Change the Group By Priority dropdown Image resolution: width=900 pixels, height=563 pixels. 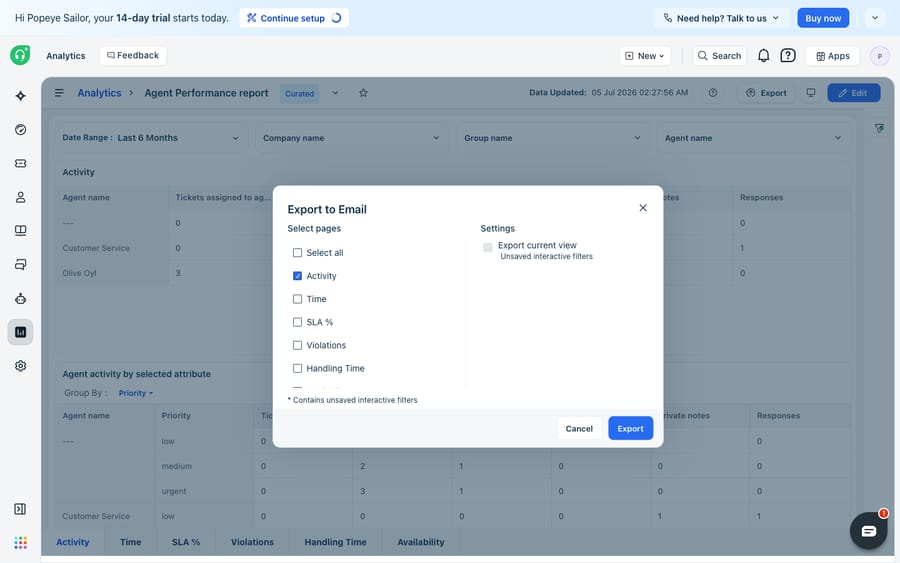tap(135, 393)
